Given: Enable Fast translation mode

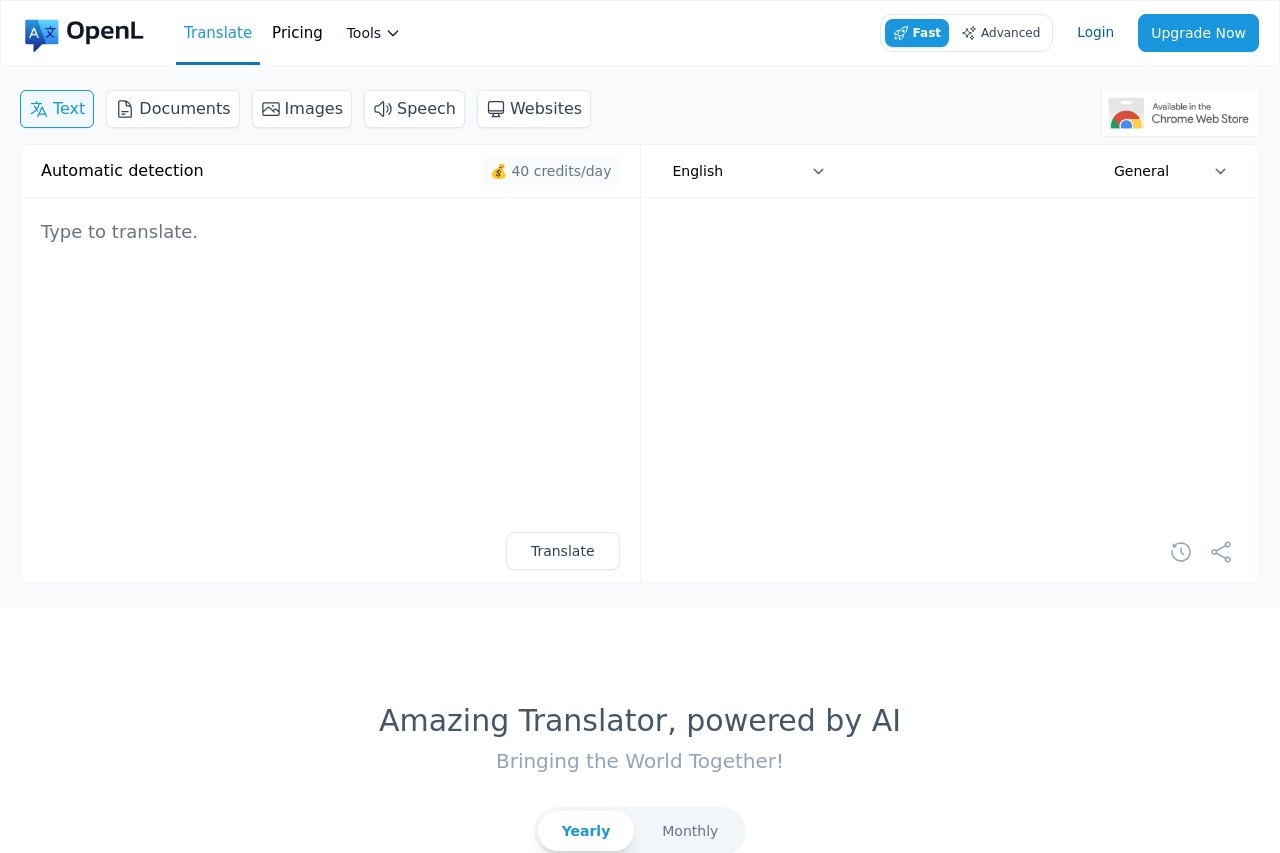Looking at the screenshot, I should [917, 33].
